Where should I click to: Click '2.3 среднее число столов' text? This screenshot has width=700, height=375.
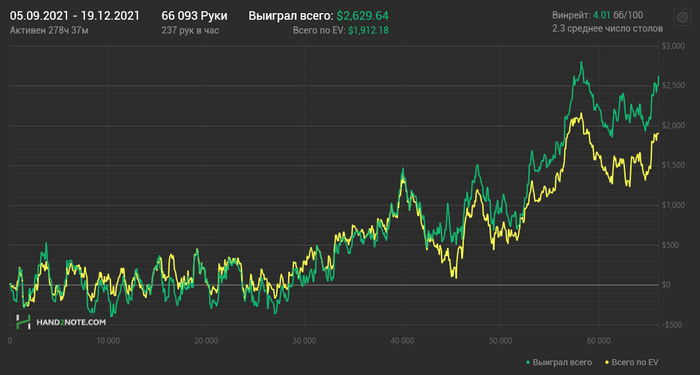608,29
